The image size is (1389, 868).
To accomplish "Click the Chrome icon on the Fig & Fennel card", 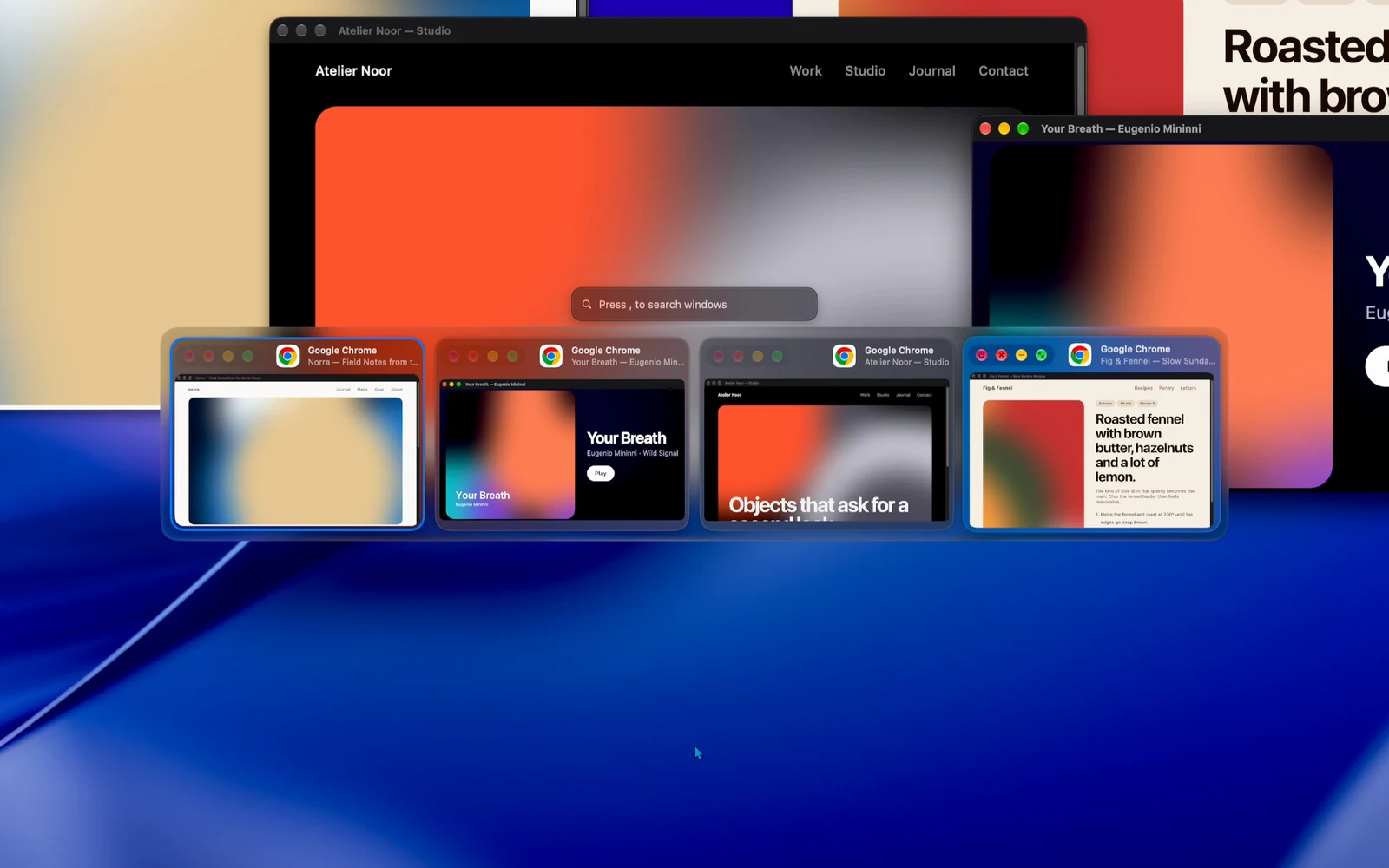I will point(1080,355).
